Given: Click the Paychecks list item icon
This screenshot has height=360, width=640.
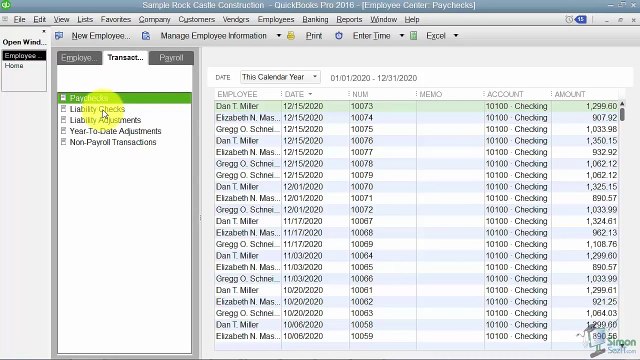Looking at the screenshot, I should pos(63,98).
